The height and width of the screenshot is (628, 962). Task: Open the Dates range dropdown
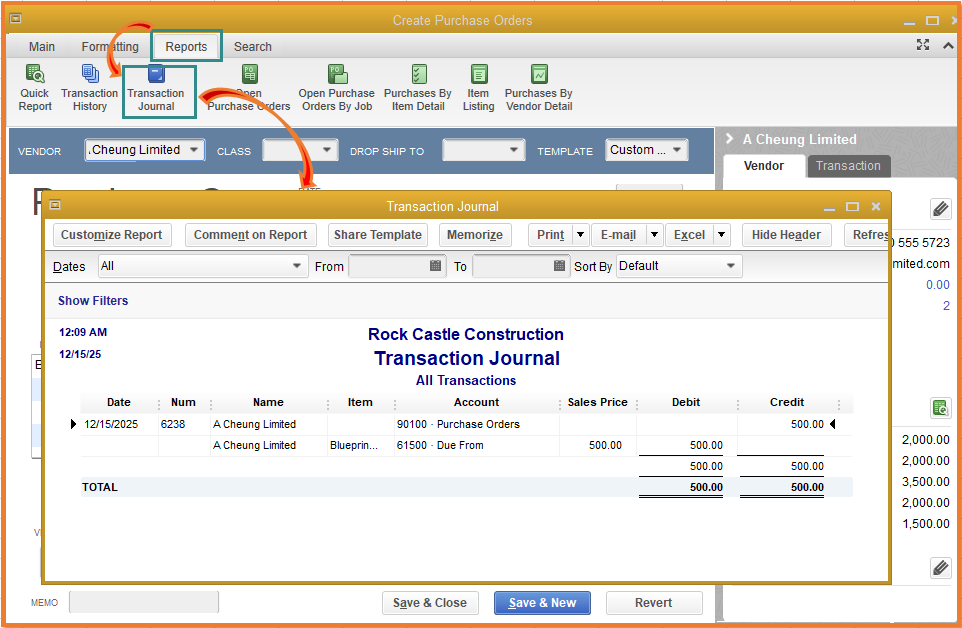(x=297, y=266)
